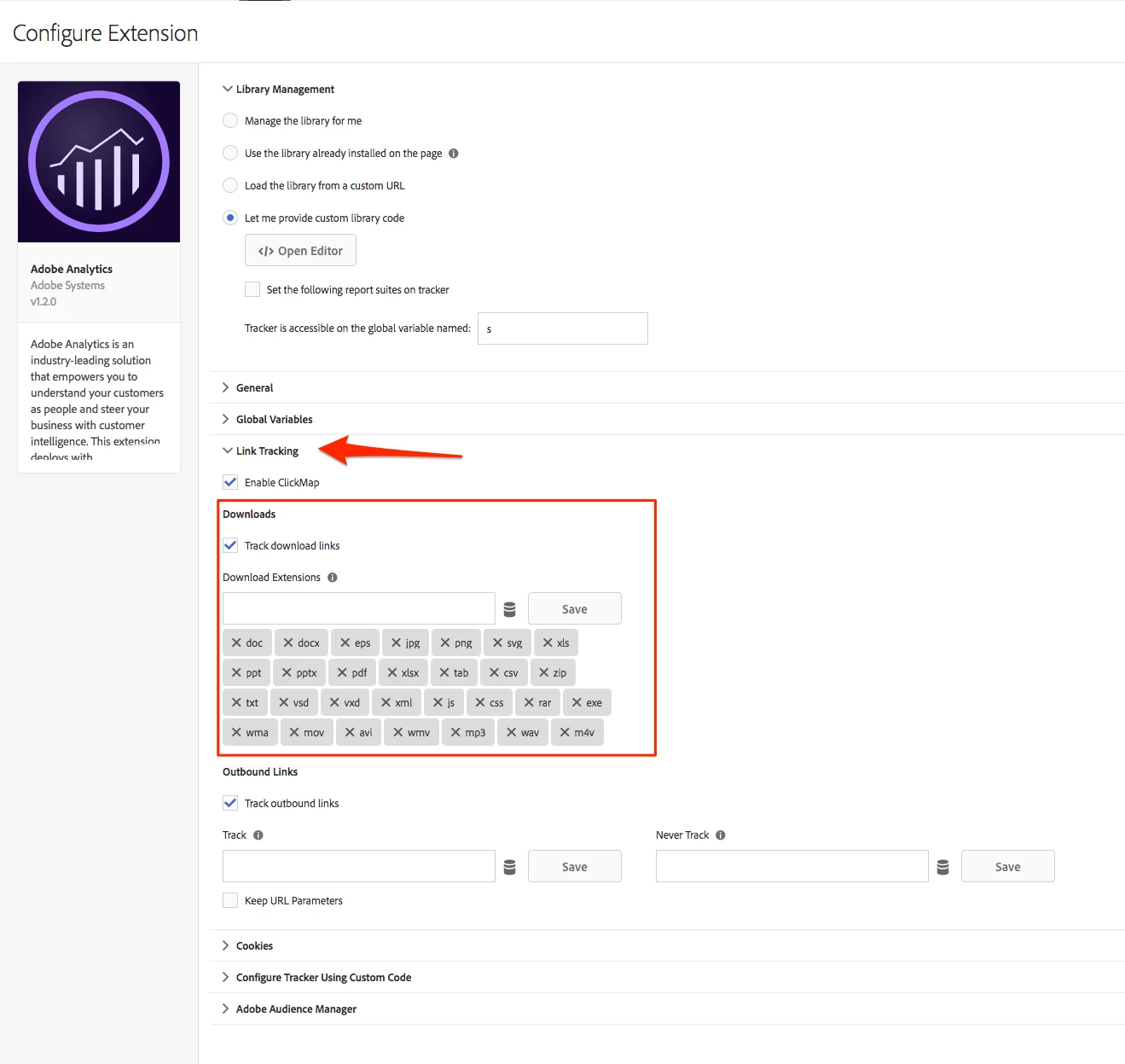Open data element picker for Download Extensions
Screen dimensions: 1125x1064
[x=510, y=609]
